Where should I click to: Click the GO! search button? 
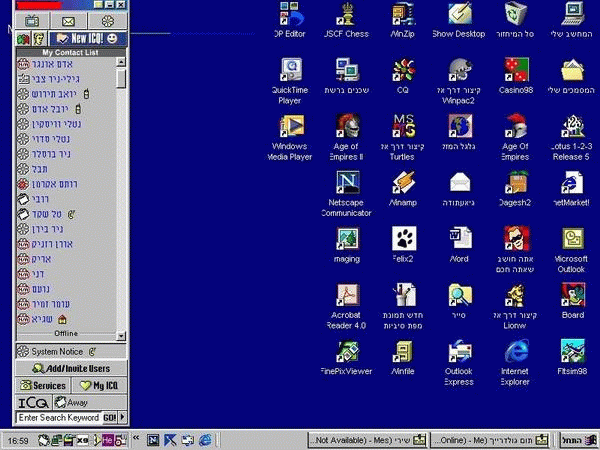pyautogui.click(x=110, y=417)
